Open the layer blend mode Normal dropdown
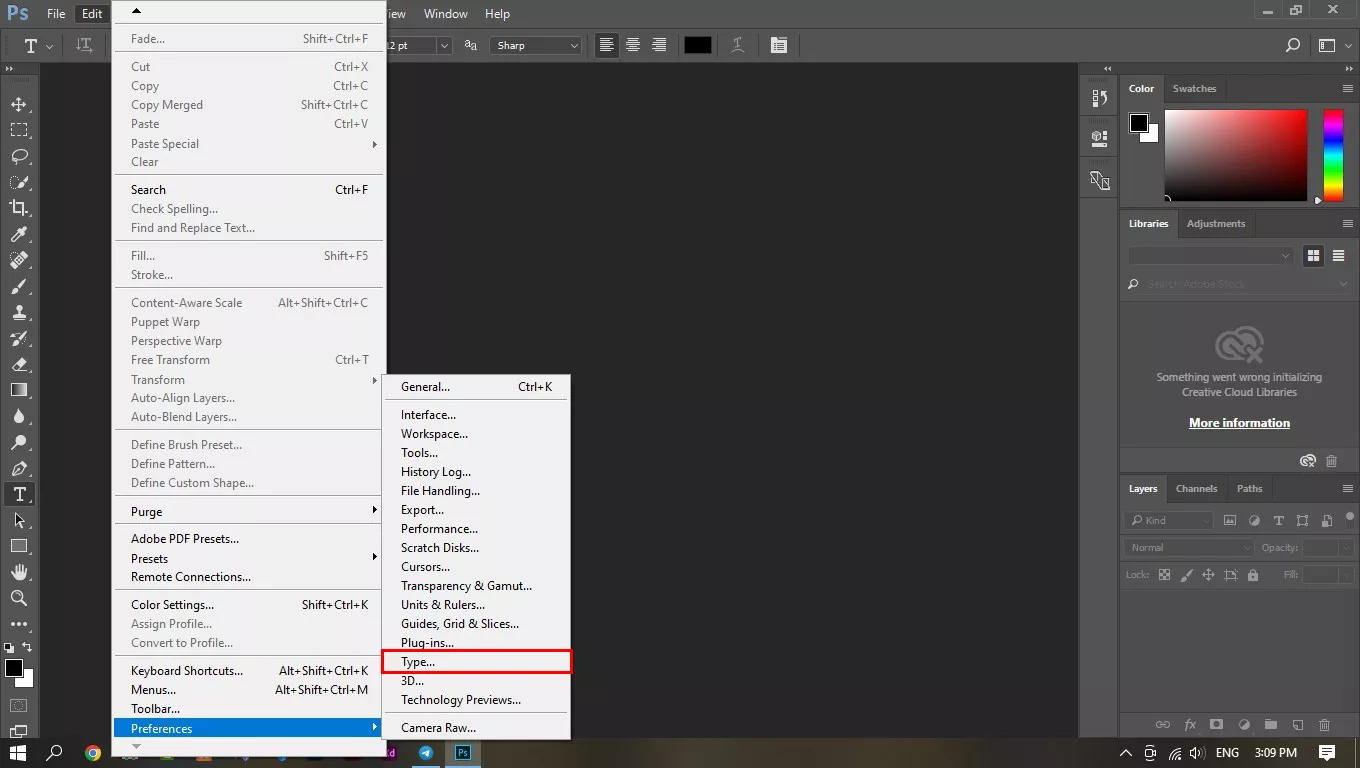Image resolution: width=1360 pixels, height=768 pixels. tap(1189, 548)
